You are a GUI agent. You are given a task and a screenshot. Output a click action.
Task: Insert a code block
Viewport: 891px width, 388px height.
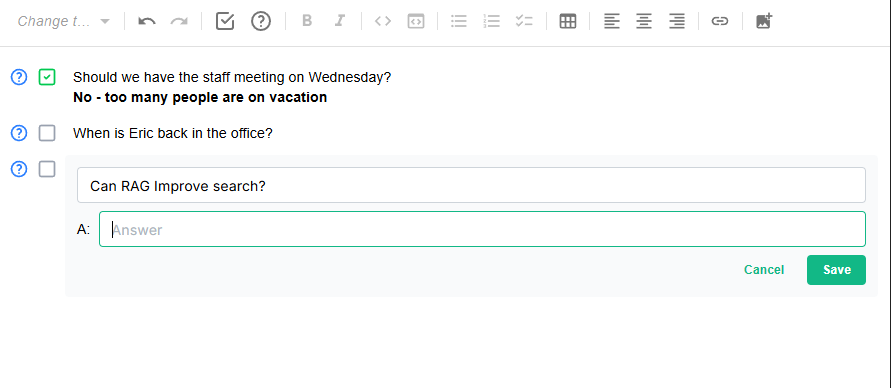click(416, 22)
